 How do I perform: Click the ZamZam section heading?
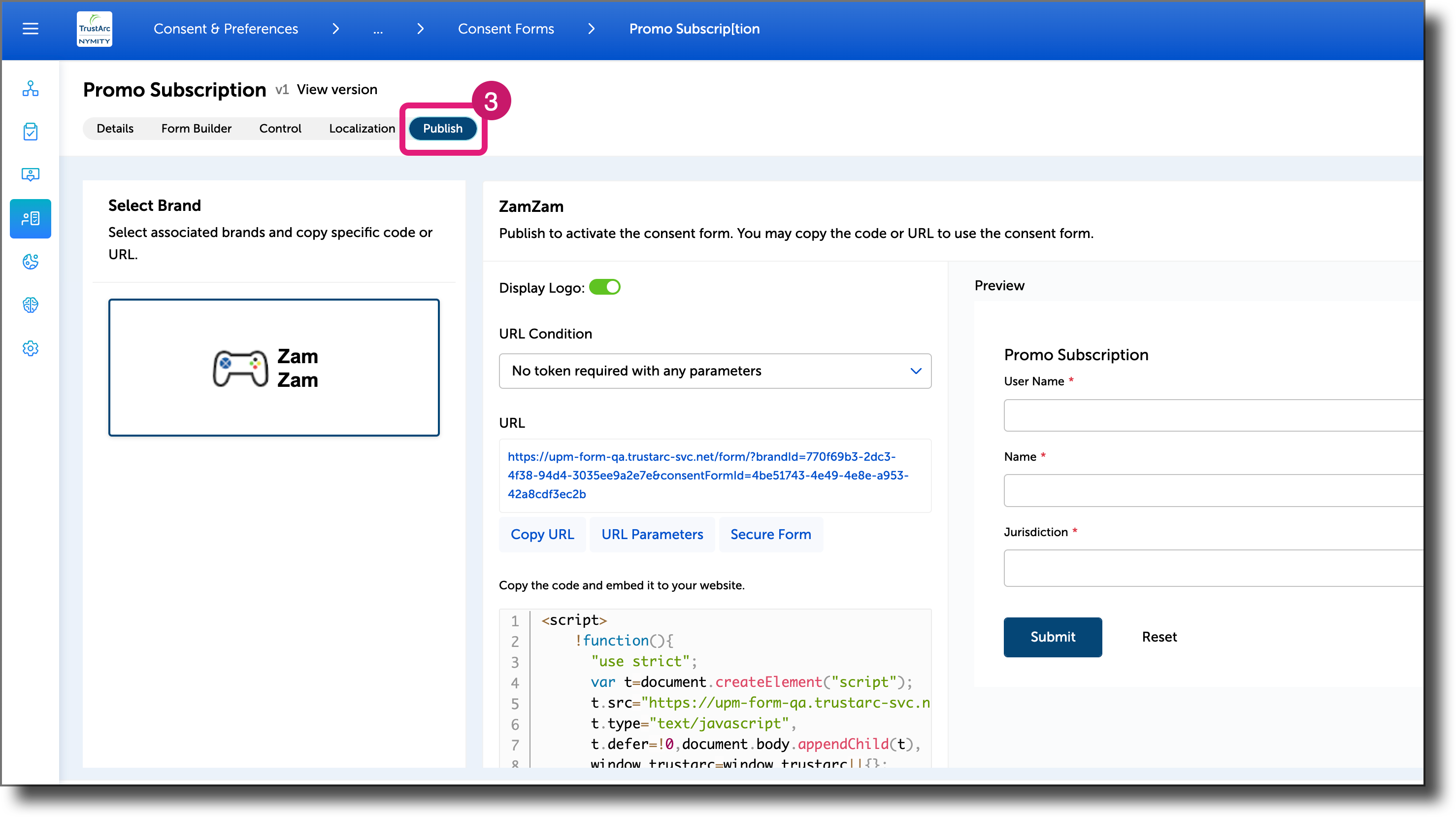[531, 206]
